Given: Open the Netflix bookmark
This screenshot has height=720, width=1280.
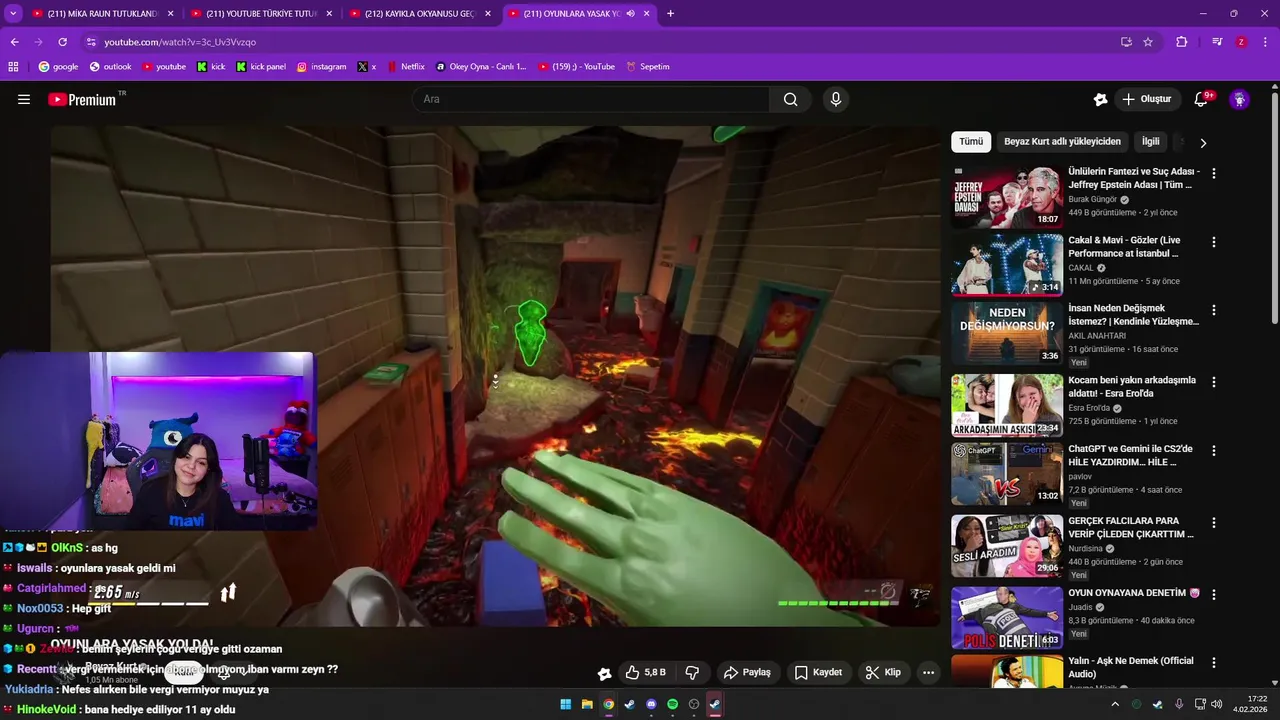Looking at the screenshot, I should (405, 67).
